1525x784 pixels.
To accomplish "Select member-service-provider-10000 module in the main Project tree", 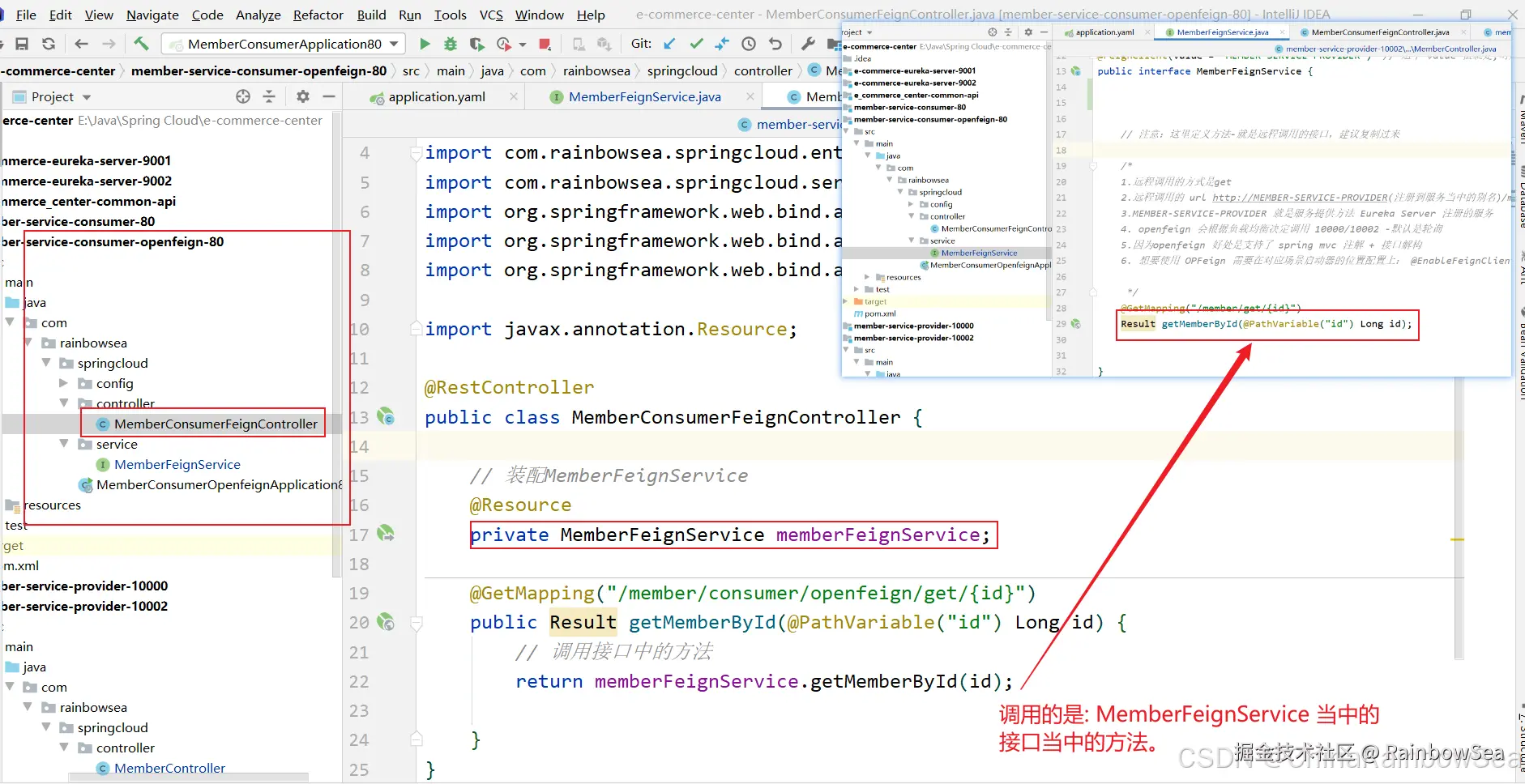I will (84, 586).
